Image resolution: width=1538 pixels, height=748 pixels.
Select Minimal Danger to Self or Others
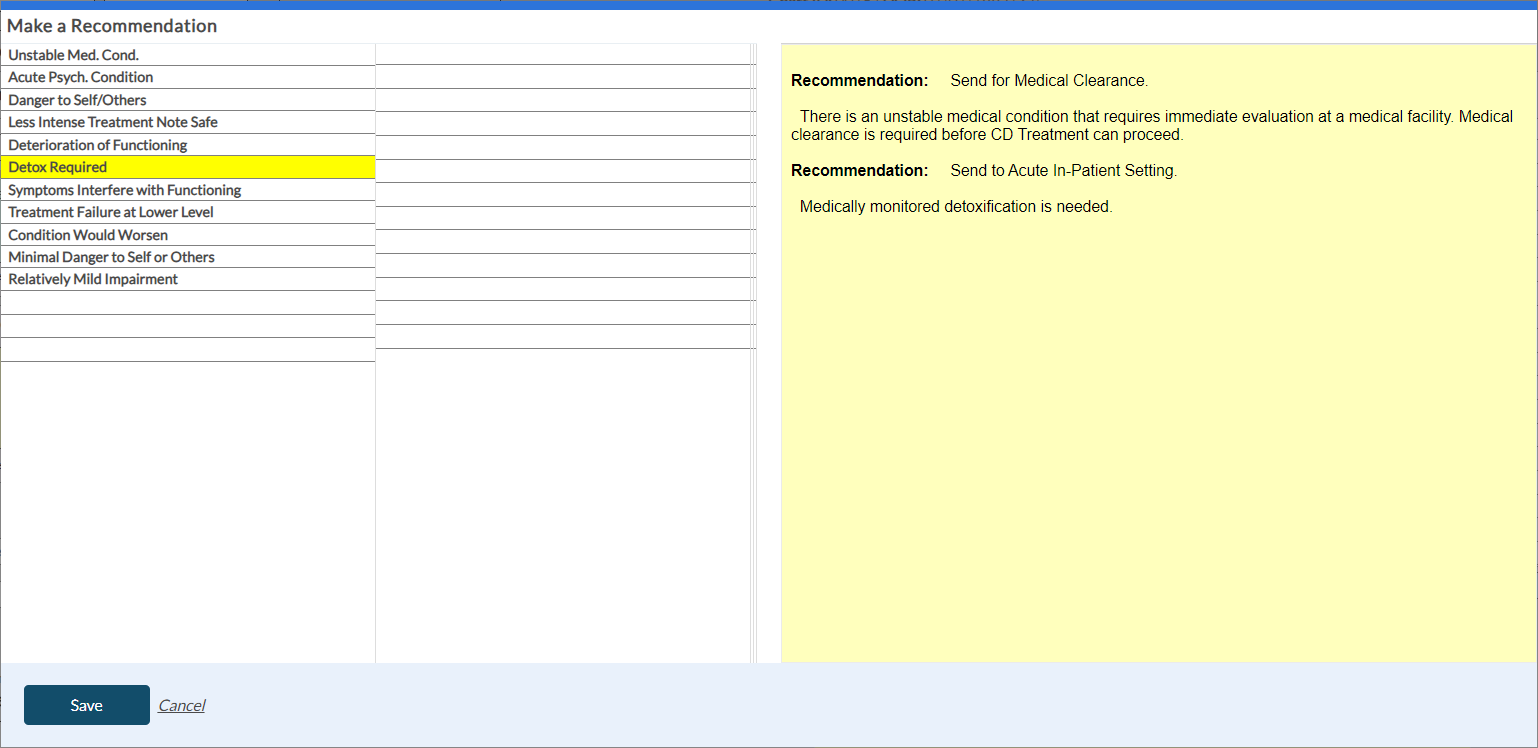111,257
